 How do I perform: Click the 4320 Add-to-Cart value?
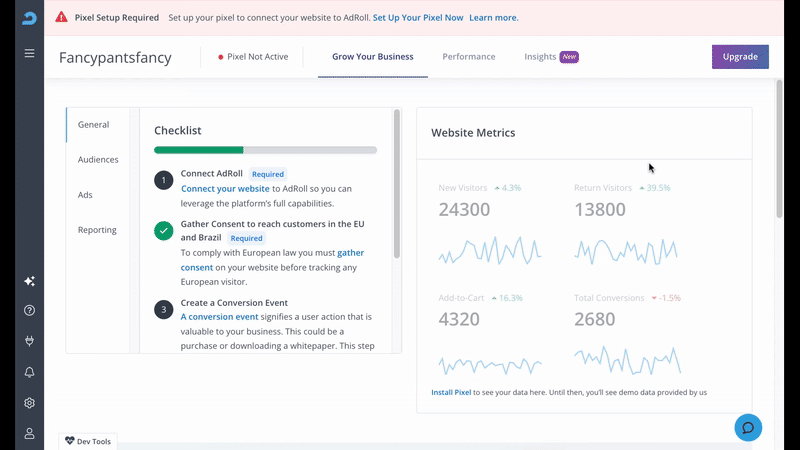(x=459, y=319)
